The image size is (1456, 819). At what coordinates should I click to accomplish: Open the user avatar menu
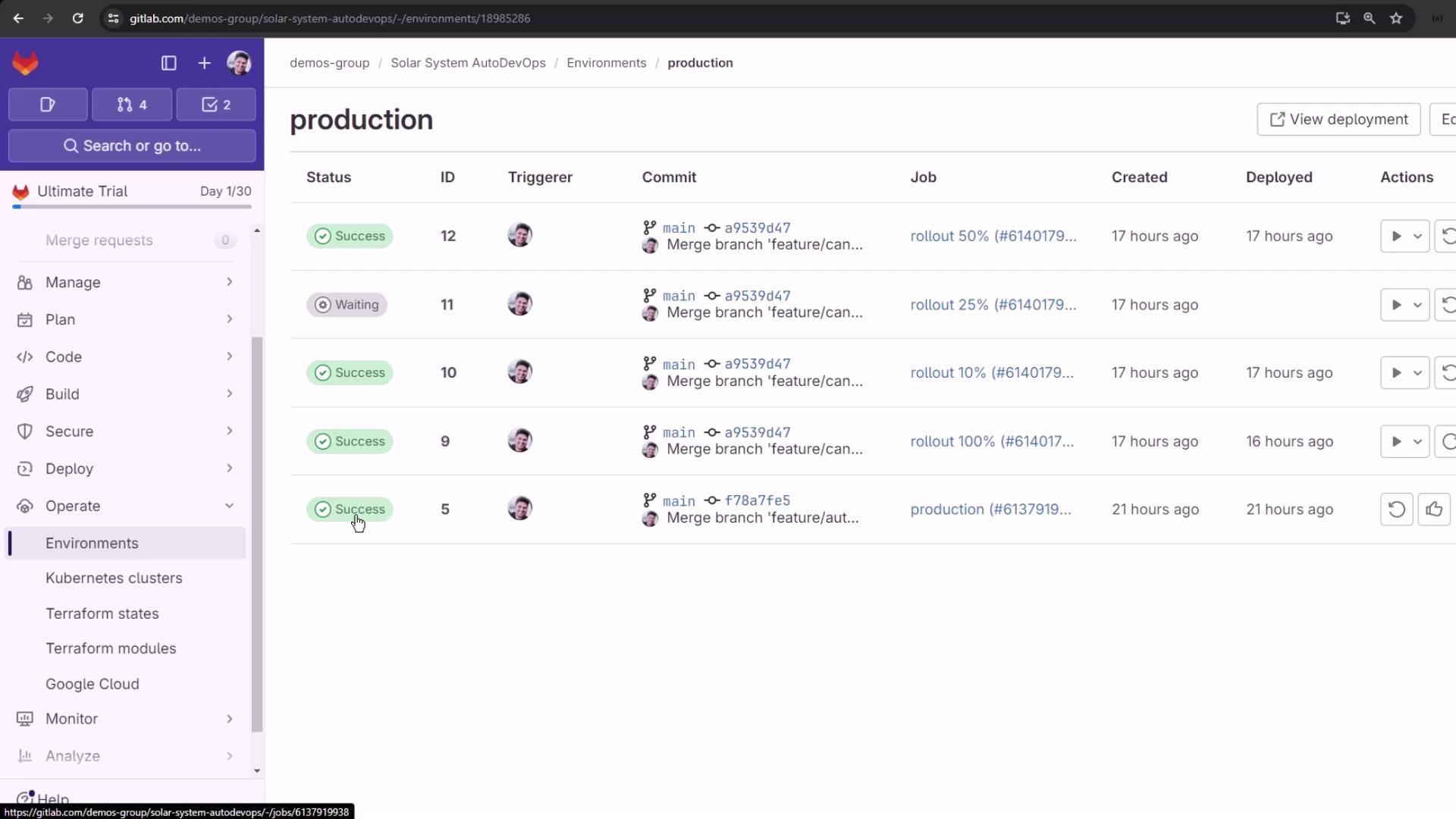(x=239, y=63)
